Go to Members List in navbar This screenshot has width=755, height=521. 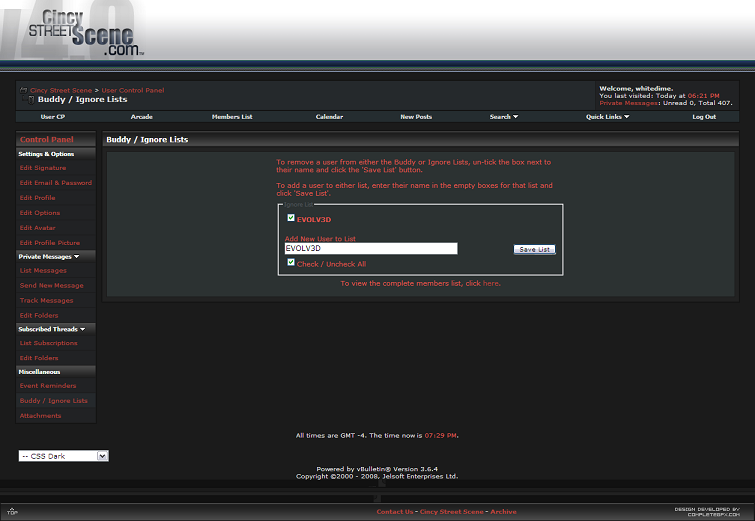click(x=232, y=117)
